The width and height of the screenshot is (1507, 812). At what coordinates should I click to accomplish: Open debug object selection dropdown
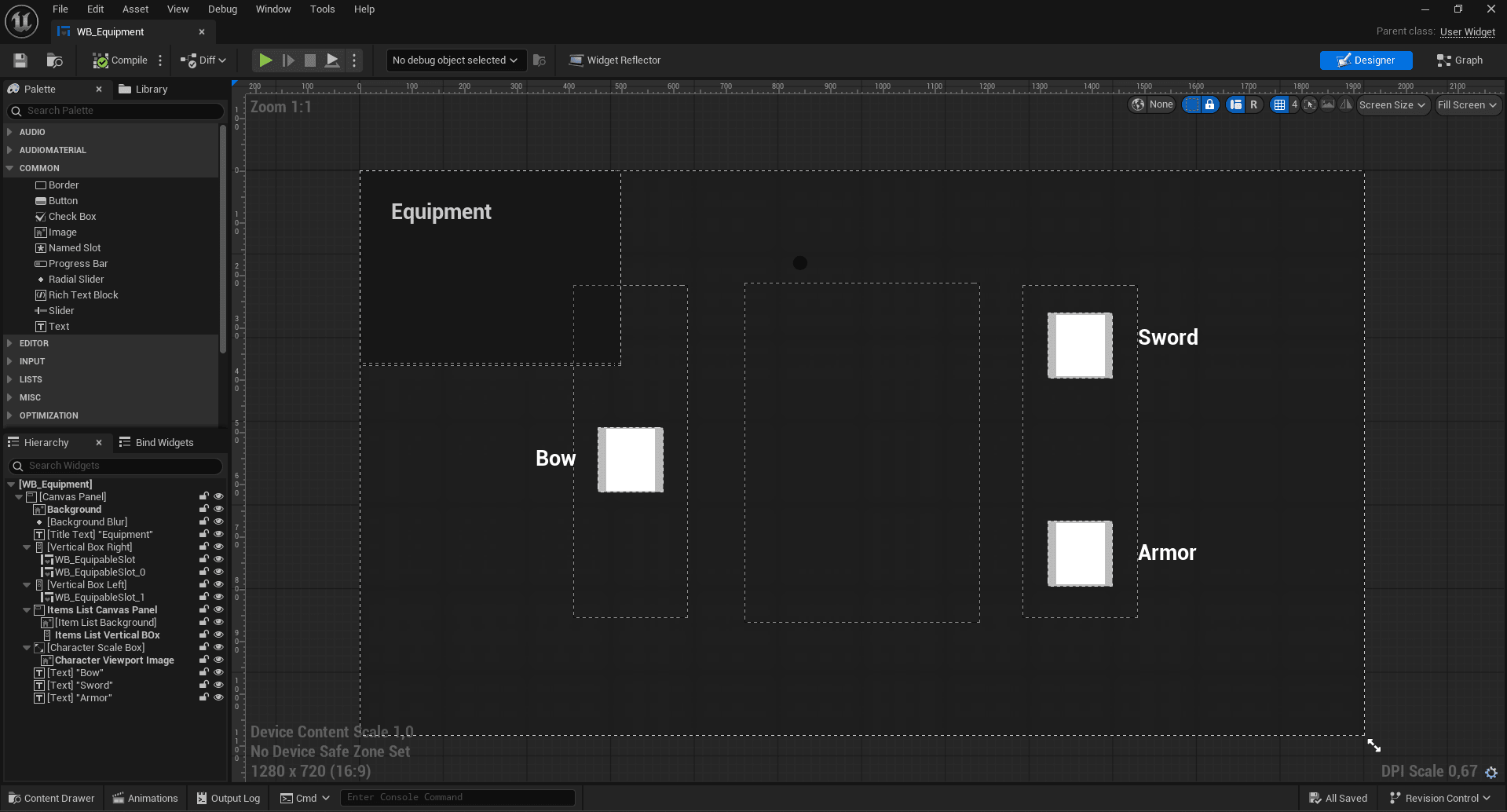[x=455, y=60]
